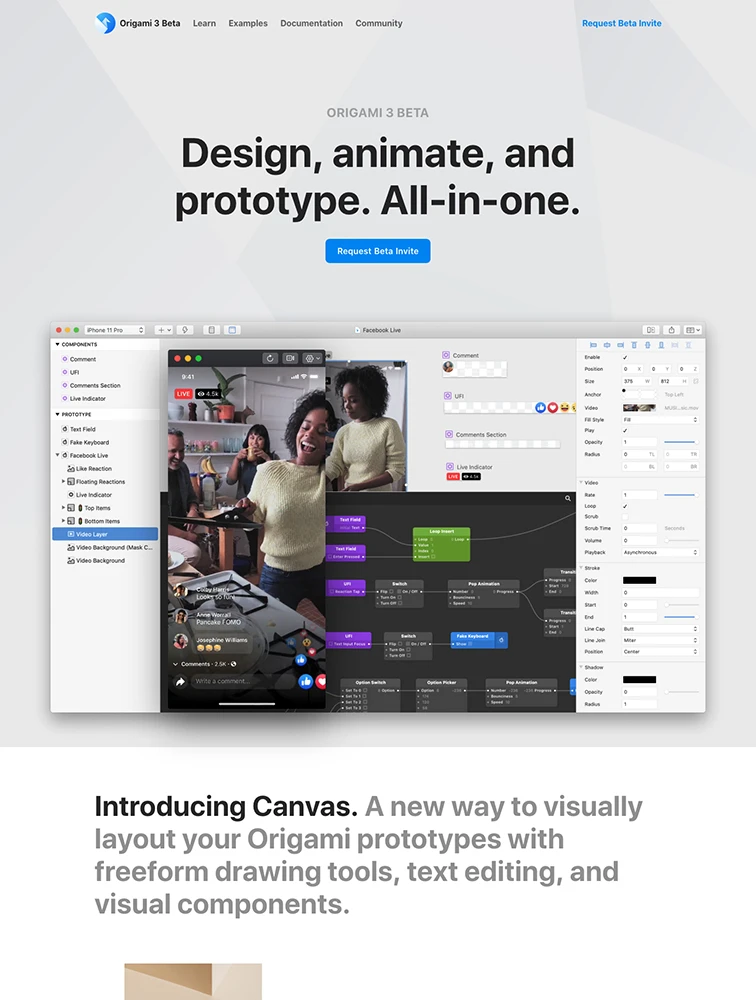
Task: Click the align top edges icon
Action: tap(634, 345)
